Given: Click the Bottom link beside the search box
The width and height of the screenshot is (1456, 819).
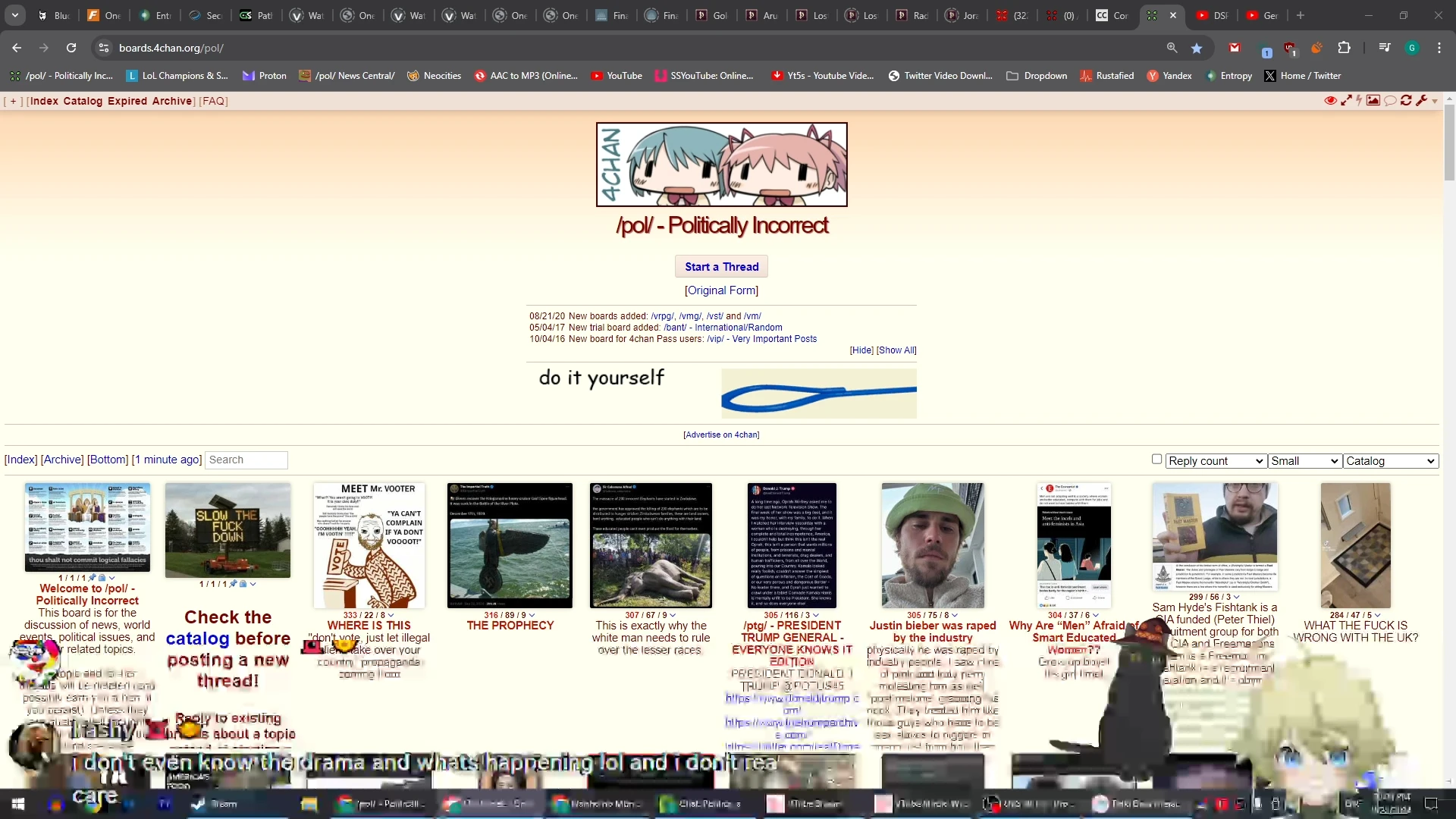Looking at the screenshot, I should 108,460.
